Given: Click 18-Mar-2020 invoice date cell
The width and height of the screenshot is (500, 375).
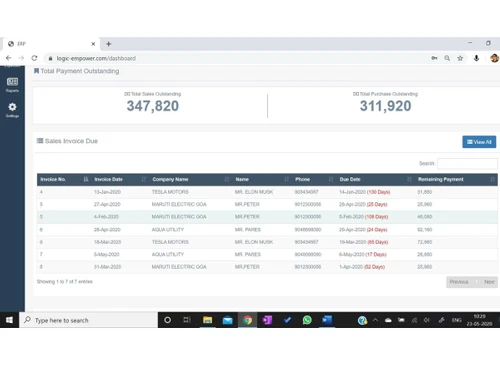Looking at the screenshot, I should pyautogui.click(x=107, y=242).
